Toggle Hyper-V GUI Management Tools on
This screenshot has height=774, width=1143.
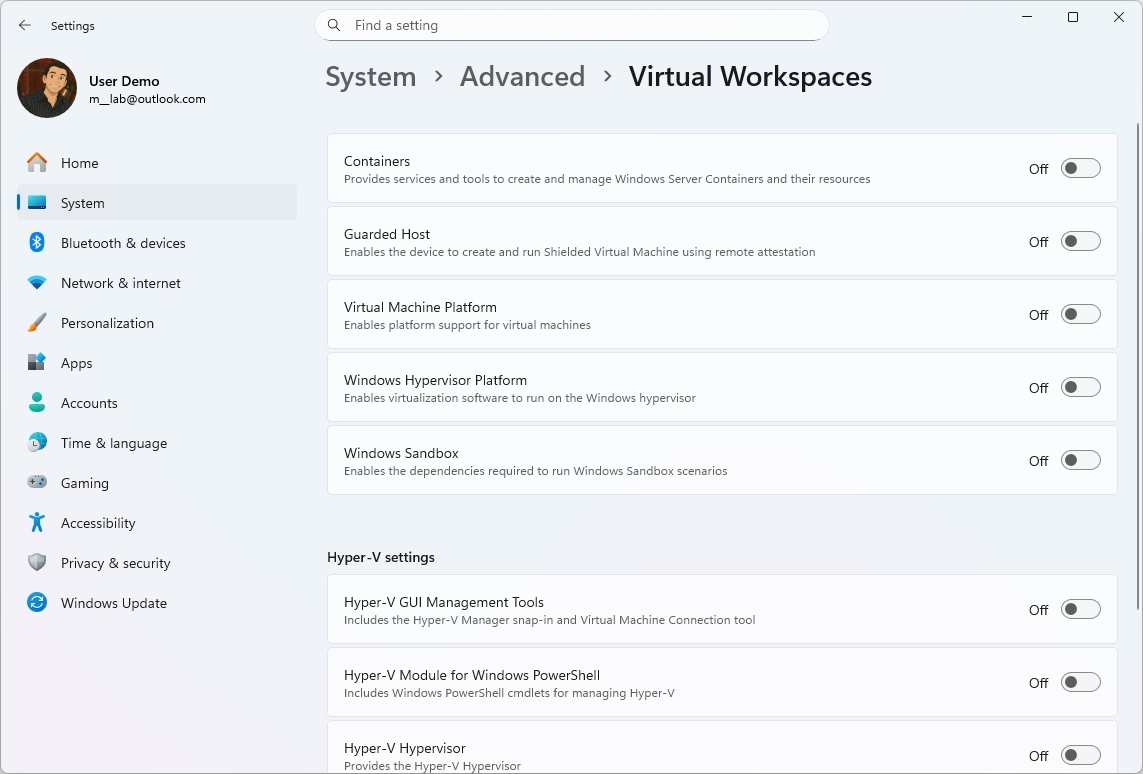coord(1080,609)
